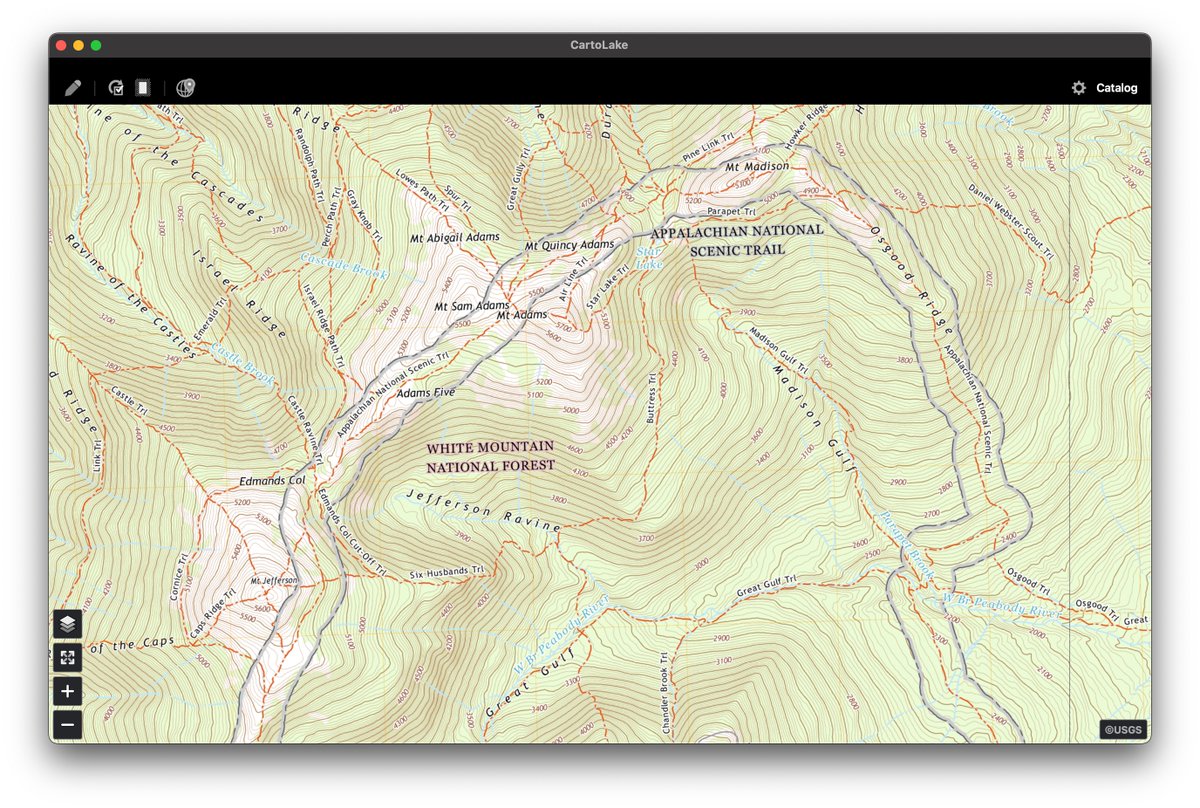Click the Mt Abigail Adams label
Image resolution: width=1200 pixels, height=808 pixels.
pyautogui.click(x=454, y=238)
